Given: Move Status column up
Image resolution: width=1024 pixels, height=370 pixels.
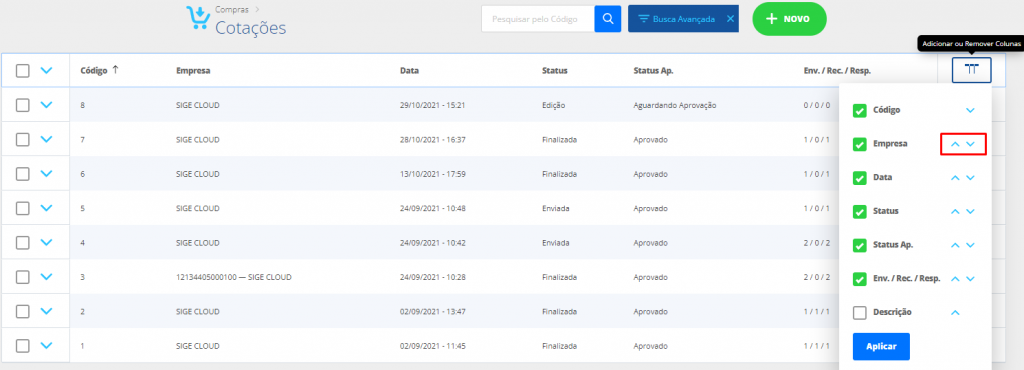Looking at the screenshot, I should tap(955, 211).
